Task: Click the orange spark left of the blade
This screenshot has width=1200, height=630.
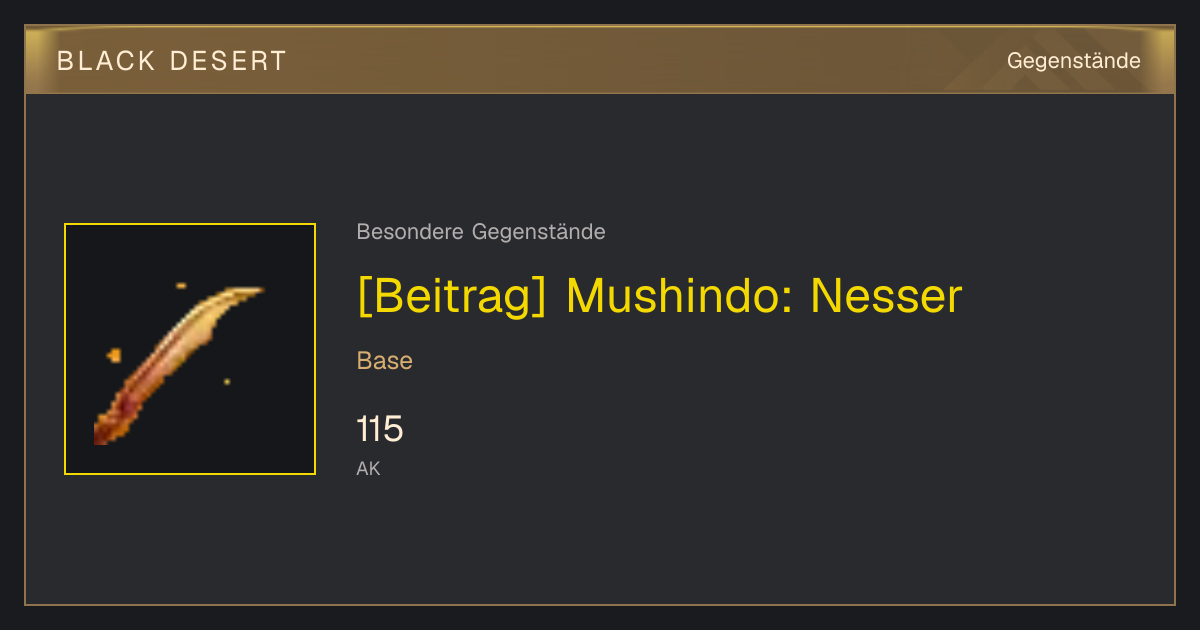Action: (x=114, y=355)
